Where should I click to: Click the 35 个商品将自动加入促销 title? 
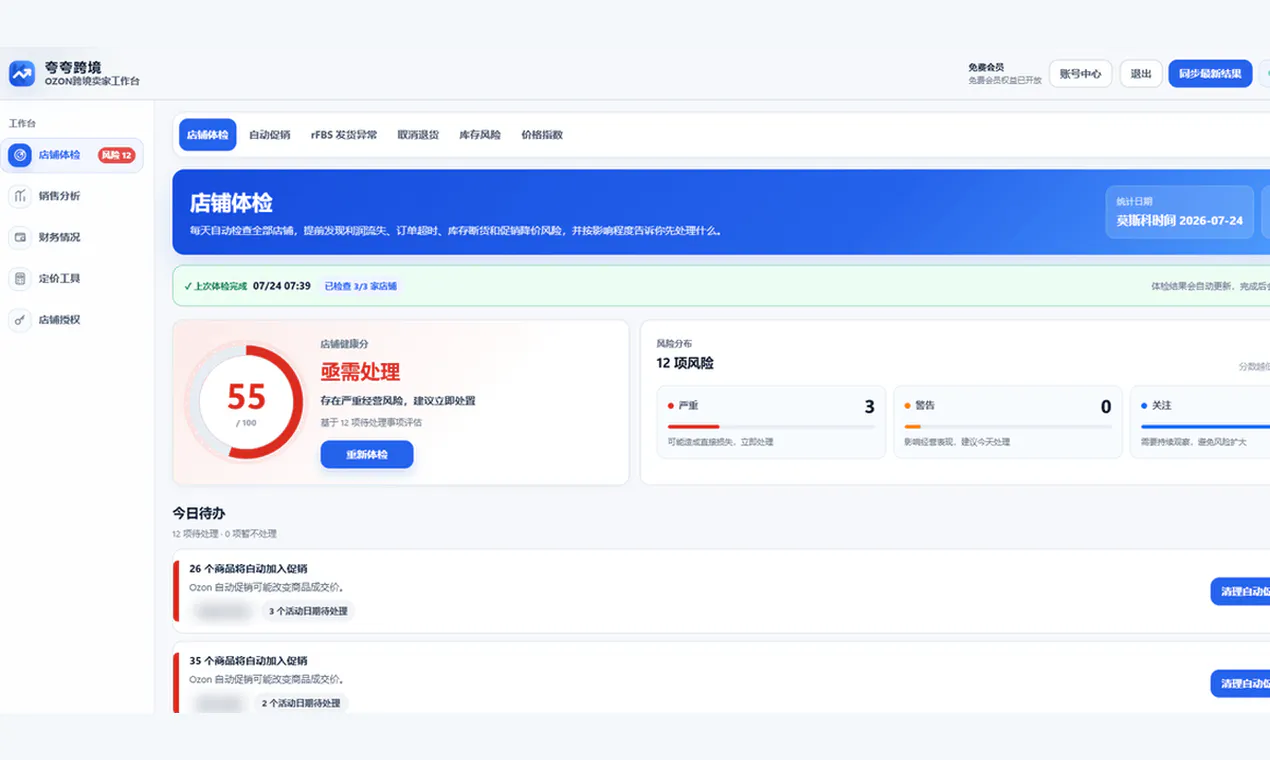[248, 661]
